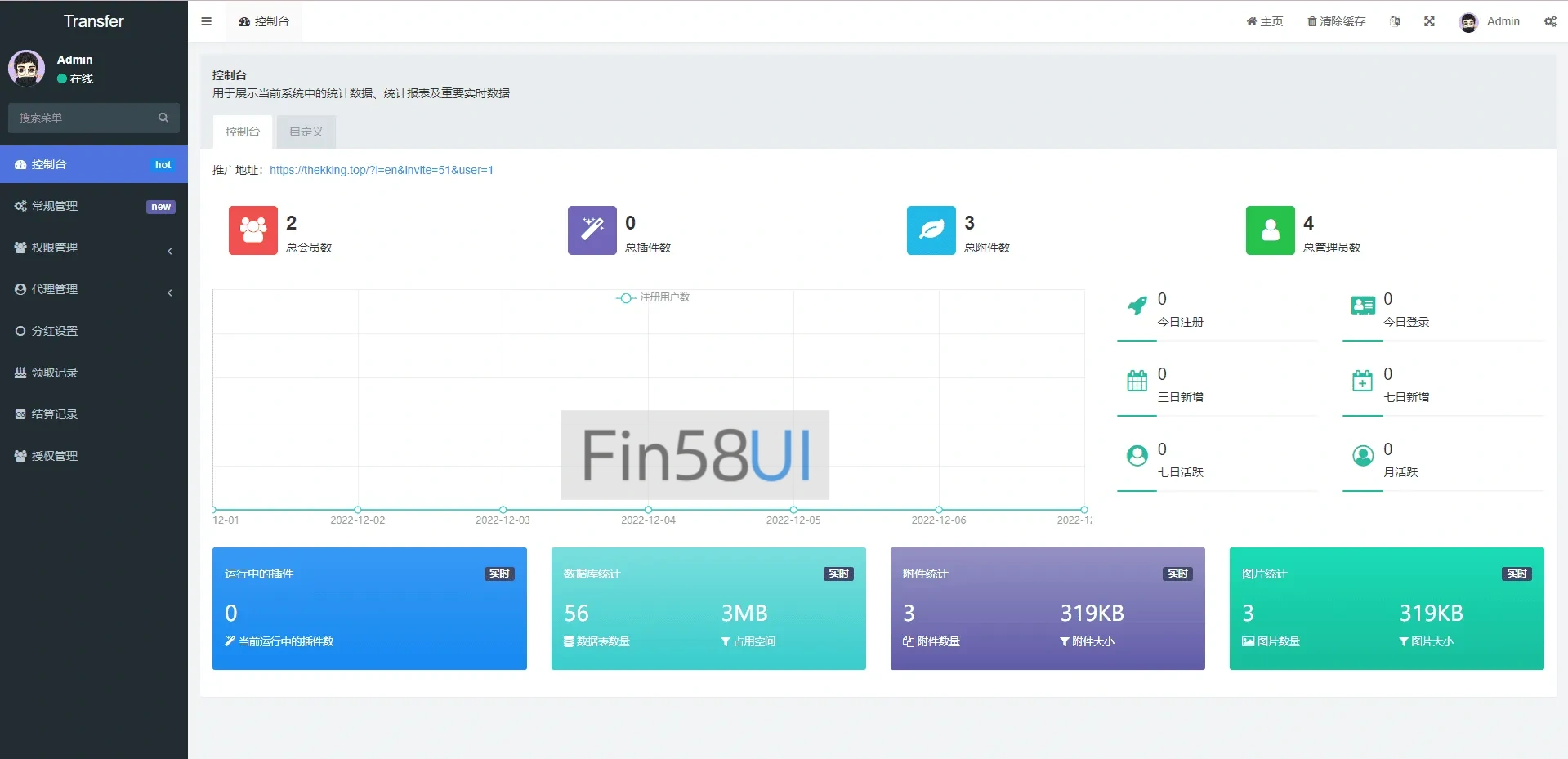Click the red total members icon
Viewport: 1568px width, 759px height.
[x=252, y=230]
